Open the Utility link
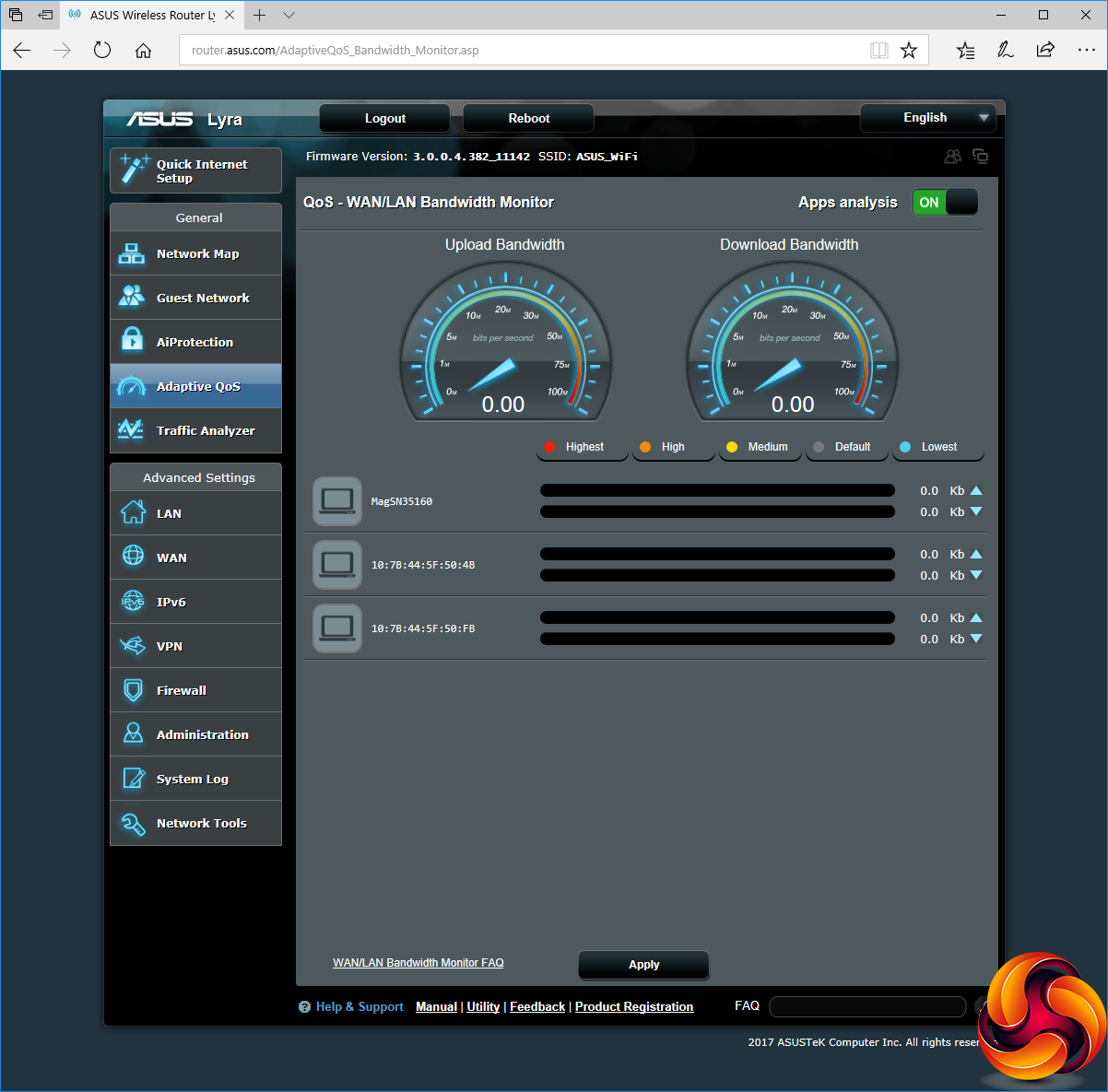Viewport: 1108px width, 1092px height. pos(483,1007)
